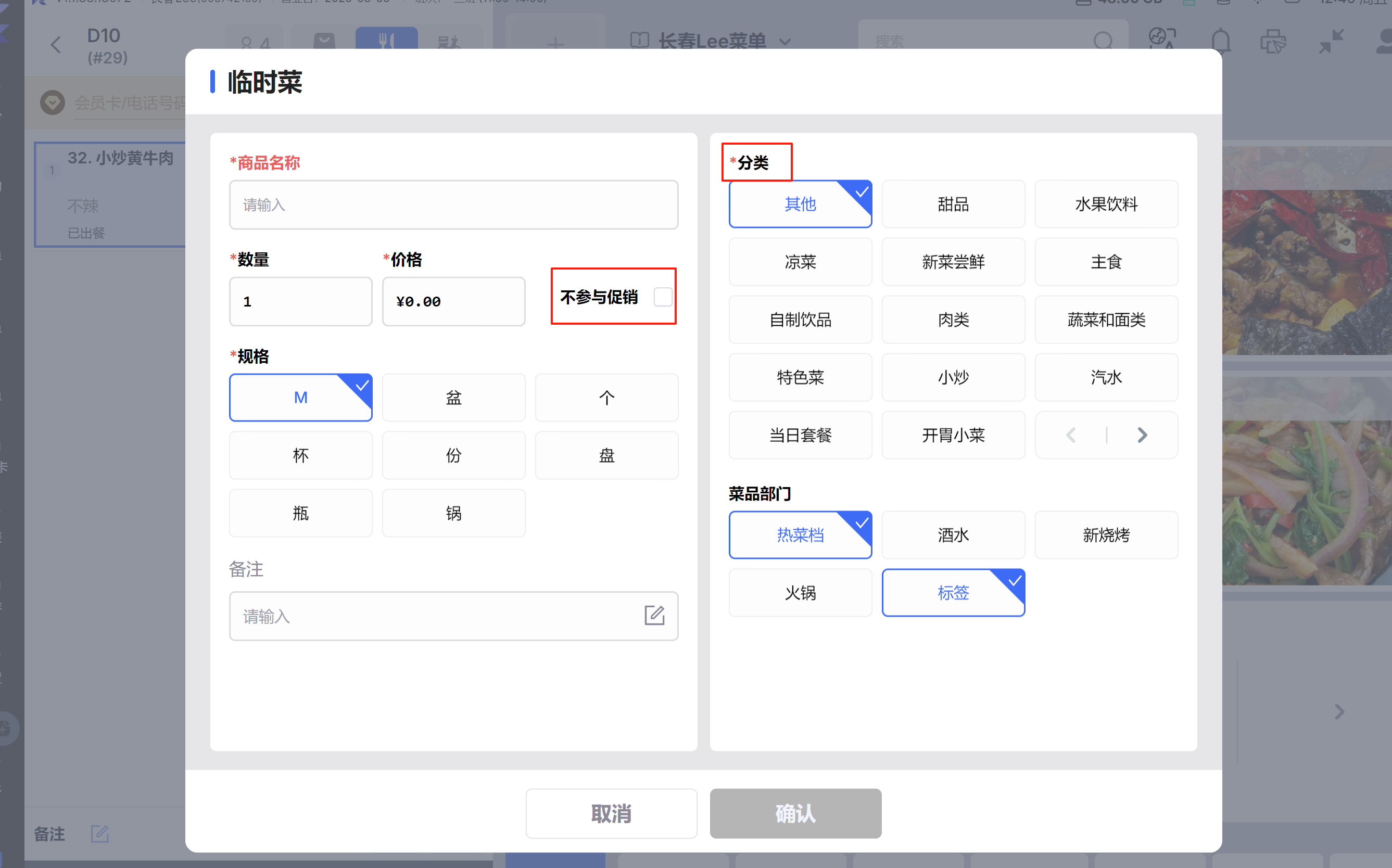Expand the member card dropdown circle
The image size is (1392, 868).
point(52,103)
